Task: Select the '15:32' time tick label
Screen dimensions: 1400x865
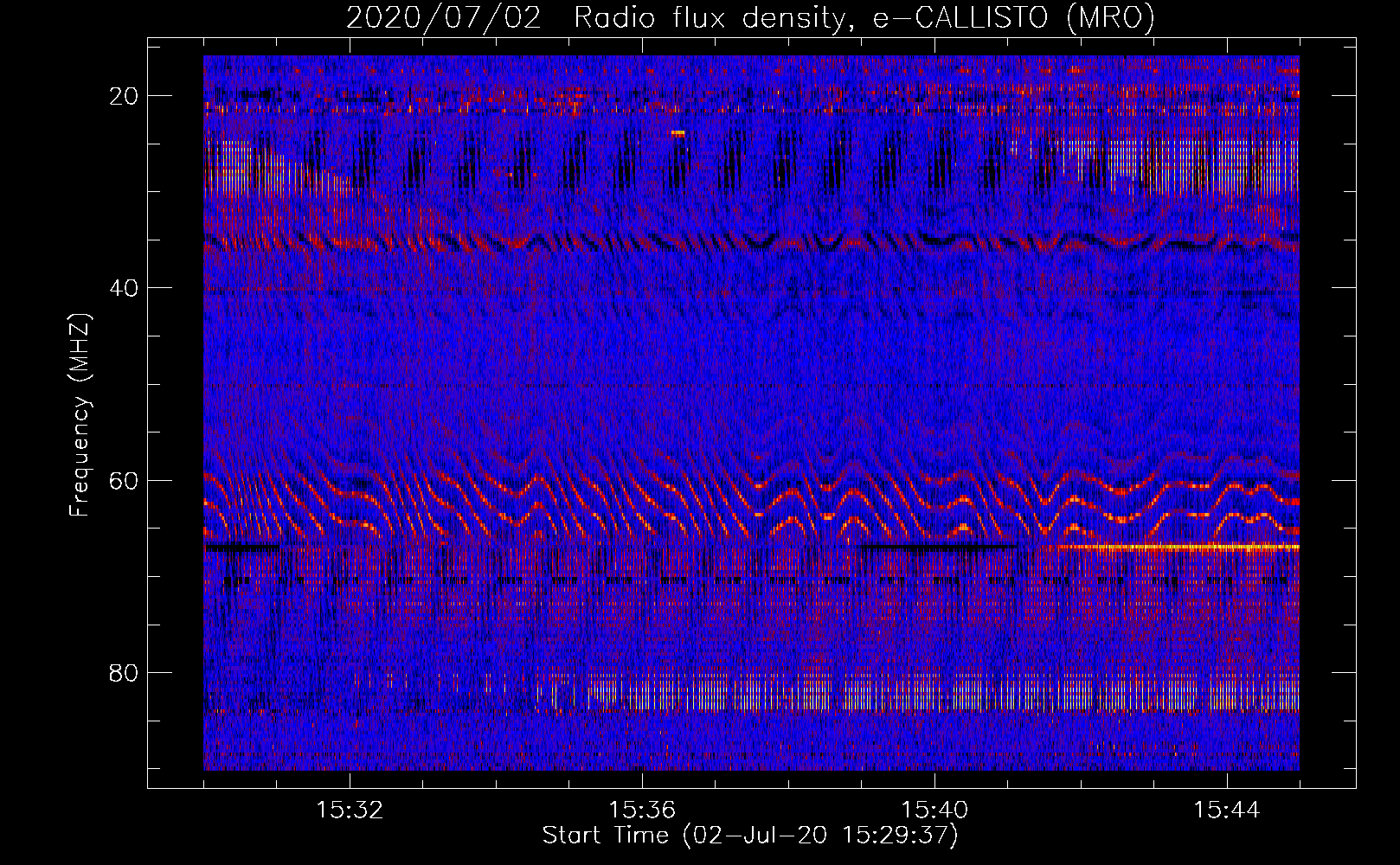Action: 350,811
